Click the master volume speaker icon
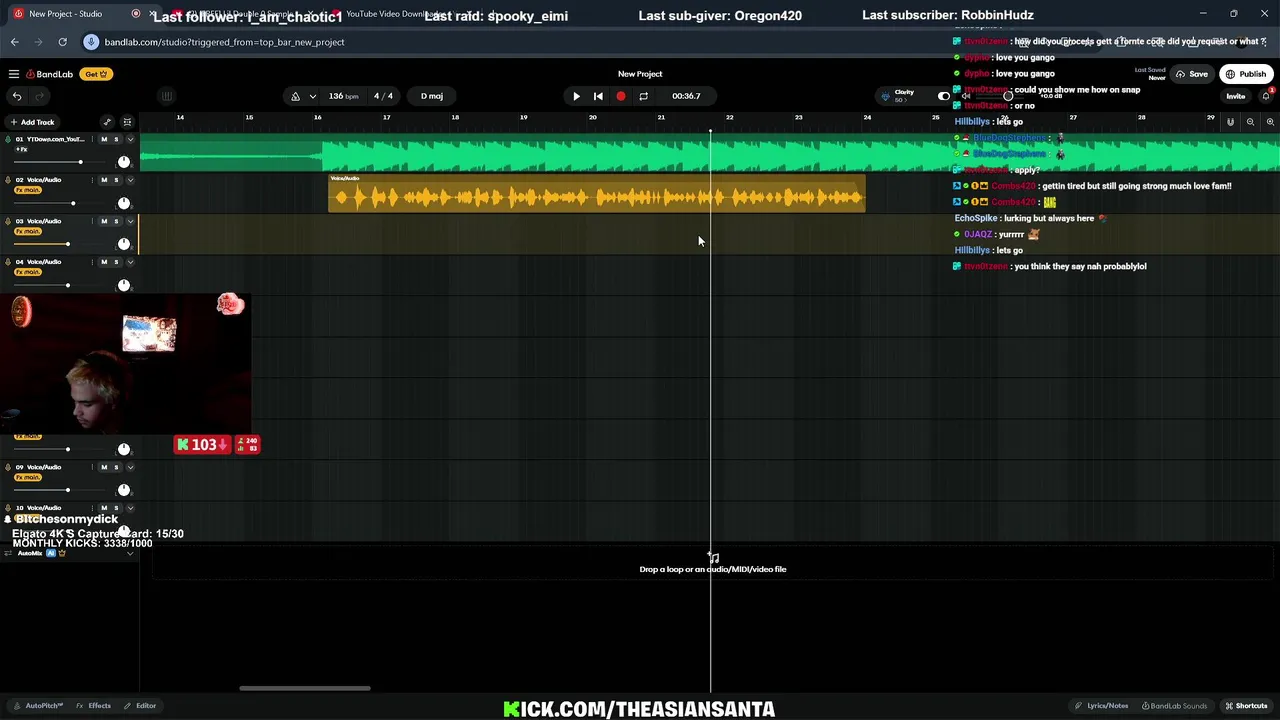This screenshot has height=720, width=1280. coord(966,96)
